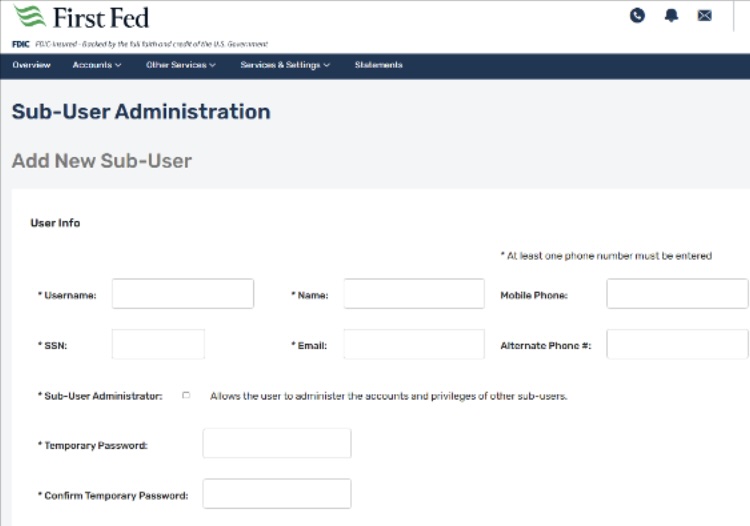Focus the Mobile Phone input field
Viewport: 750px width, 526px height.
pos(677,294)
